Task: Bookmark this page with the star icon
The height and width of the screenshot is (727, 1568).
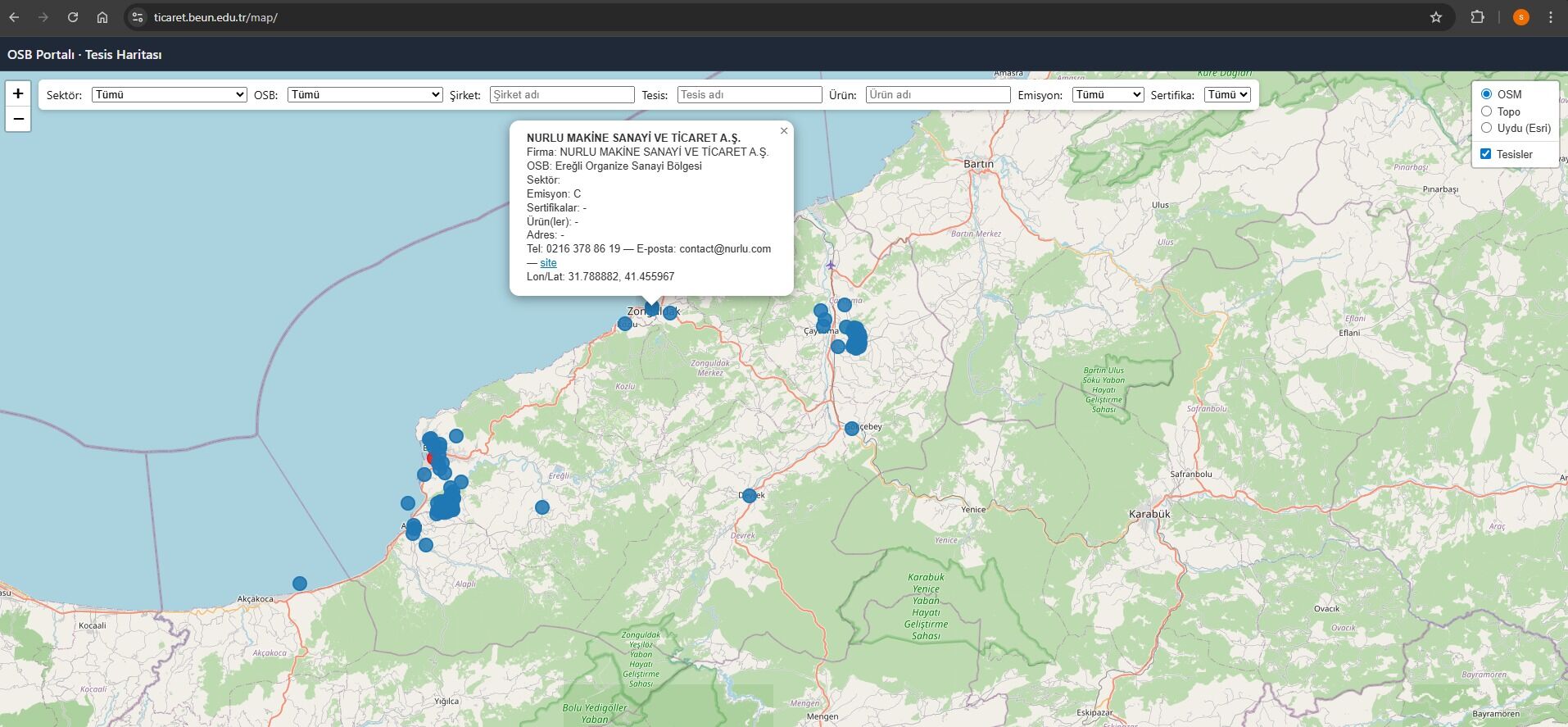Action: pos(1435,17)
